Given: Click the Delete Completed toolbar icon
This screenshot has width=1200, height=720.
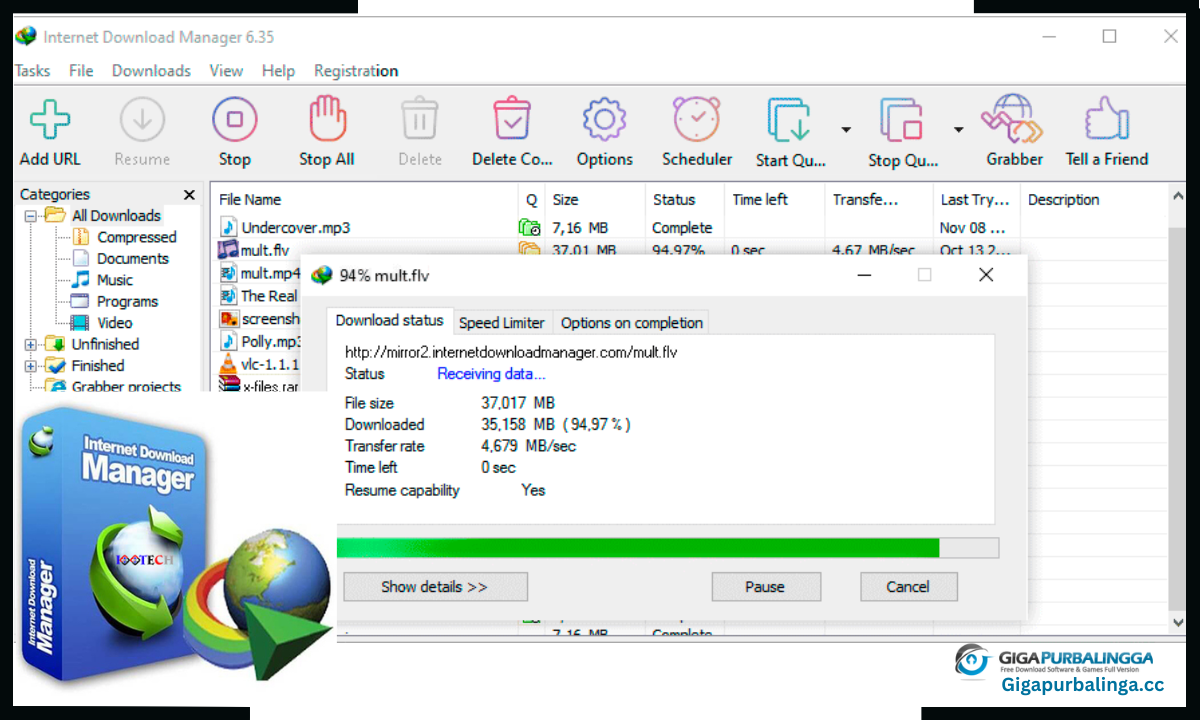Looking at the screenshot, I should click(512, 120).
